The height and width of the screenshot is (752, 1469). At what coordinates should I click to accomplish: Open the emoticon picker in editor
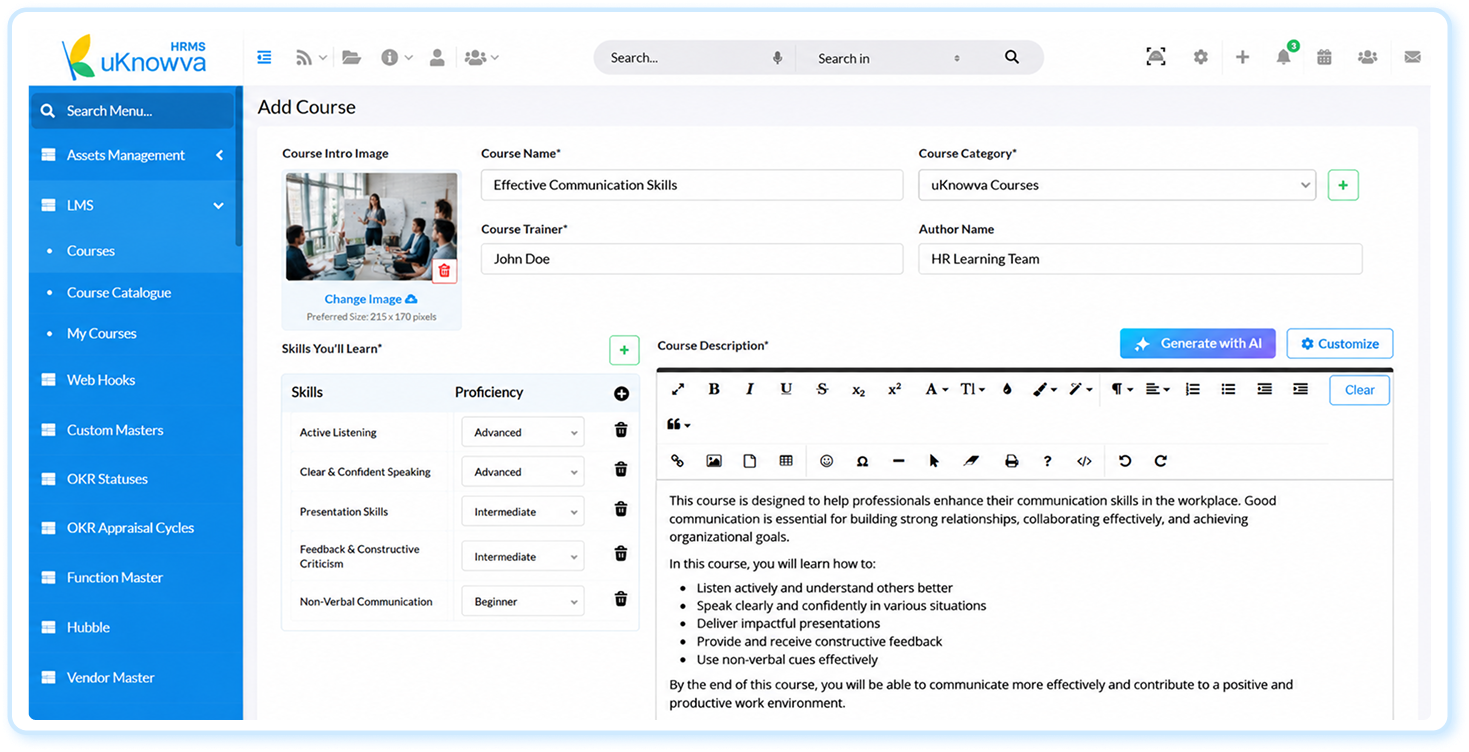click(x=826, y=461)
